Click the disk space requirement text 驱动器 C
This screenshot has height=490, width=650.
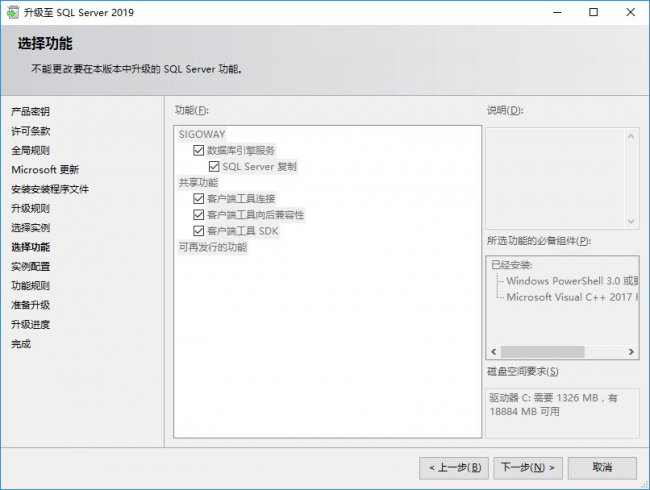[x=553, y=405]
